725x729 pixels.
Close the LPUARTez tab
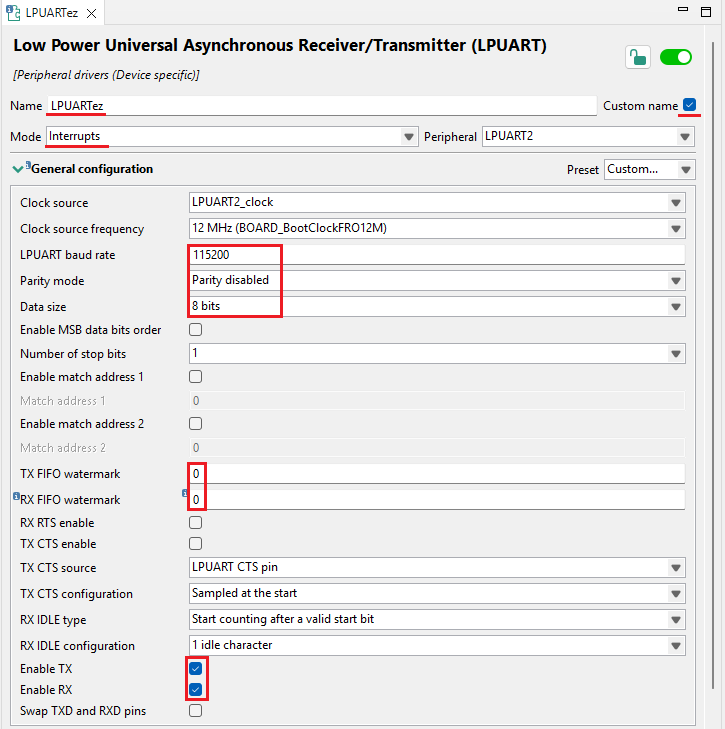(x=90, y=14)
